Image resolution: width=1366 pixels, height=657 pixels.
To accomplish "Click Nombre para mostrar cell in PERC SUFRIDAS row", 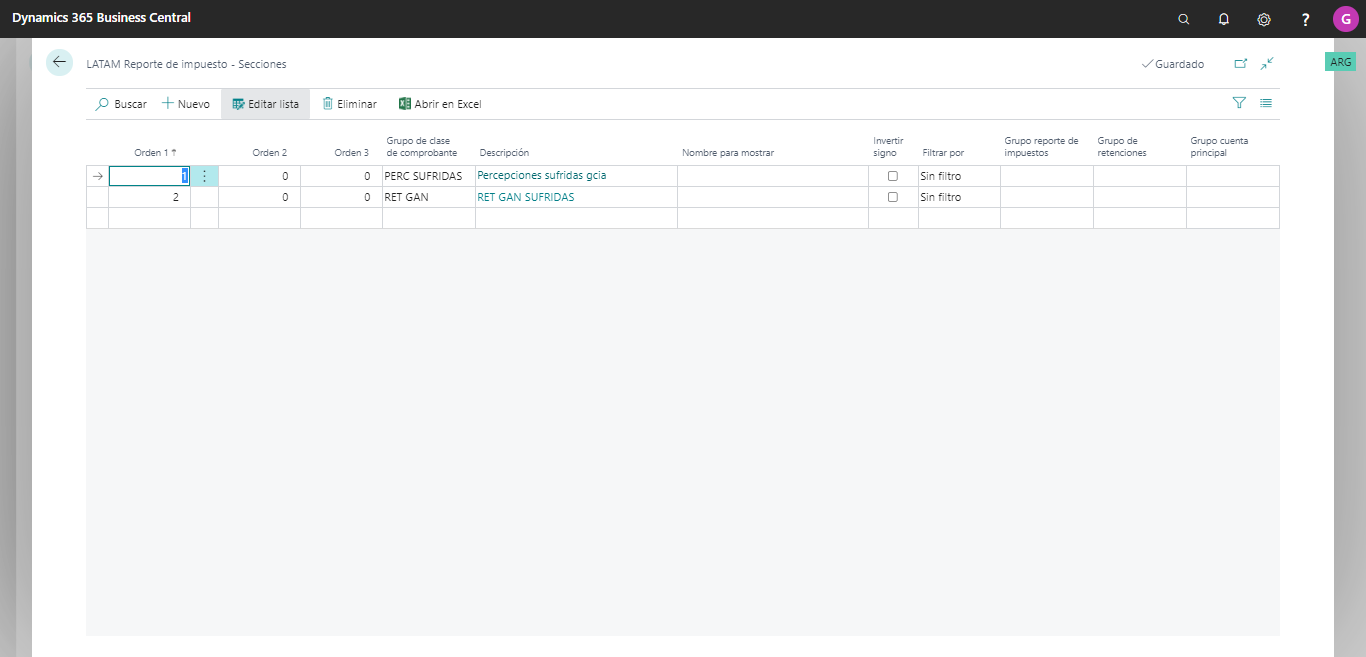I will coord(773,176).
